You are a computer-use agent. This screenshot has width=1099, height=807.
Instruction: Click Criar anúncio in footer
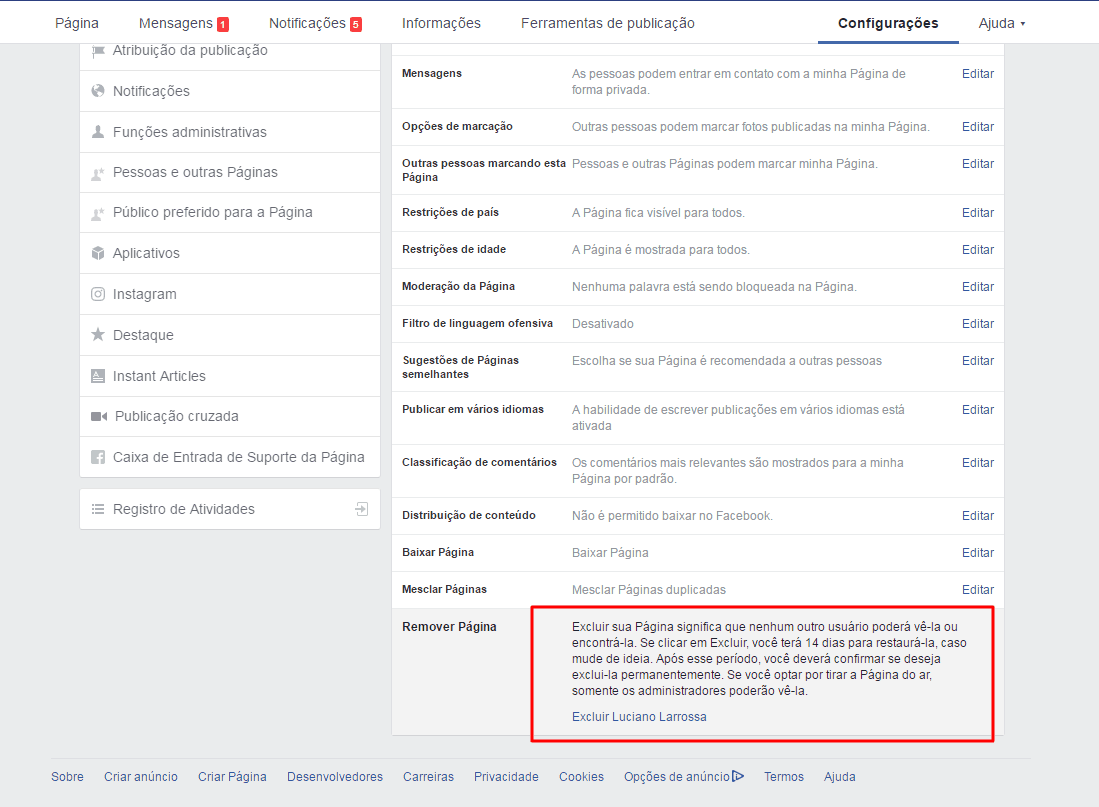pyautogui.click(x=141, y=777)
